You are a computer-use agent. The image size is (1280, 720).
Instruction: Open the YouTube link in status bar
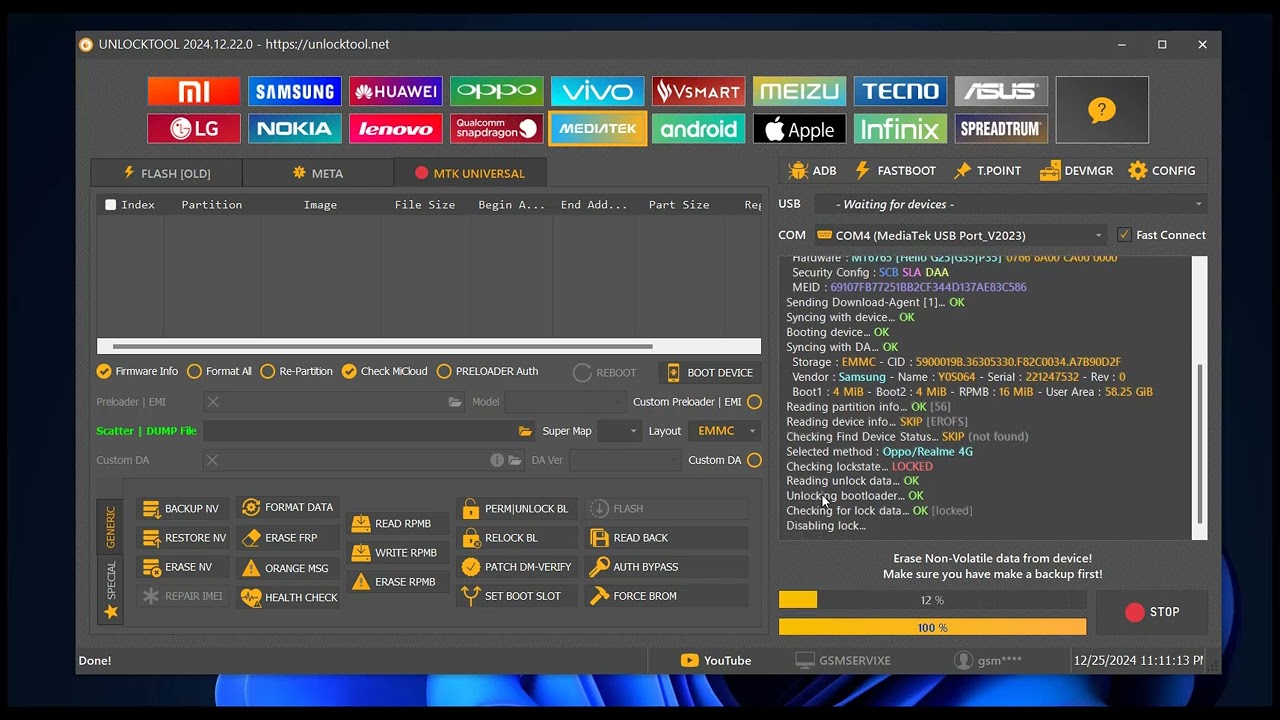click(716, 660)
